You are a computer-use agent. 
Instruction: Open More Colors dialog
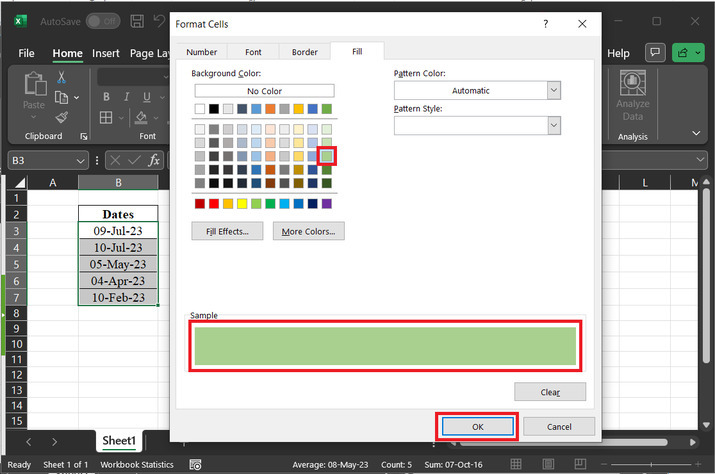tap(308, 231)
